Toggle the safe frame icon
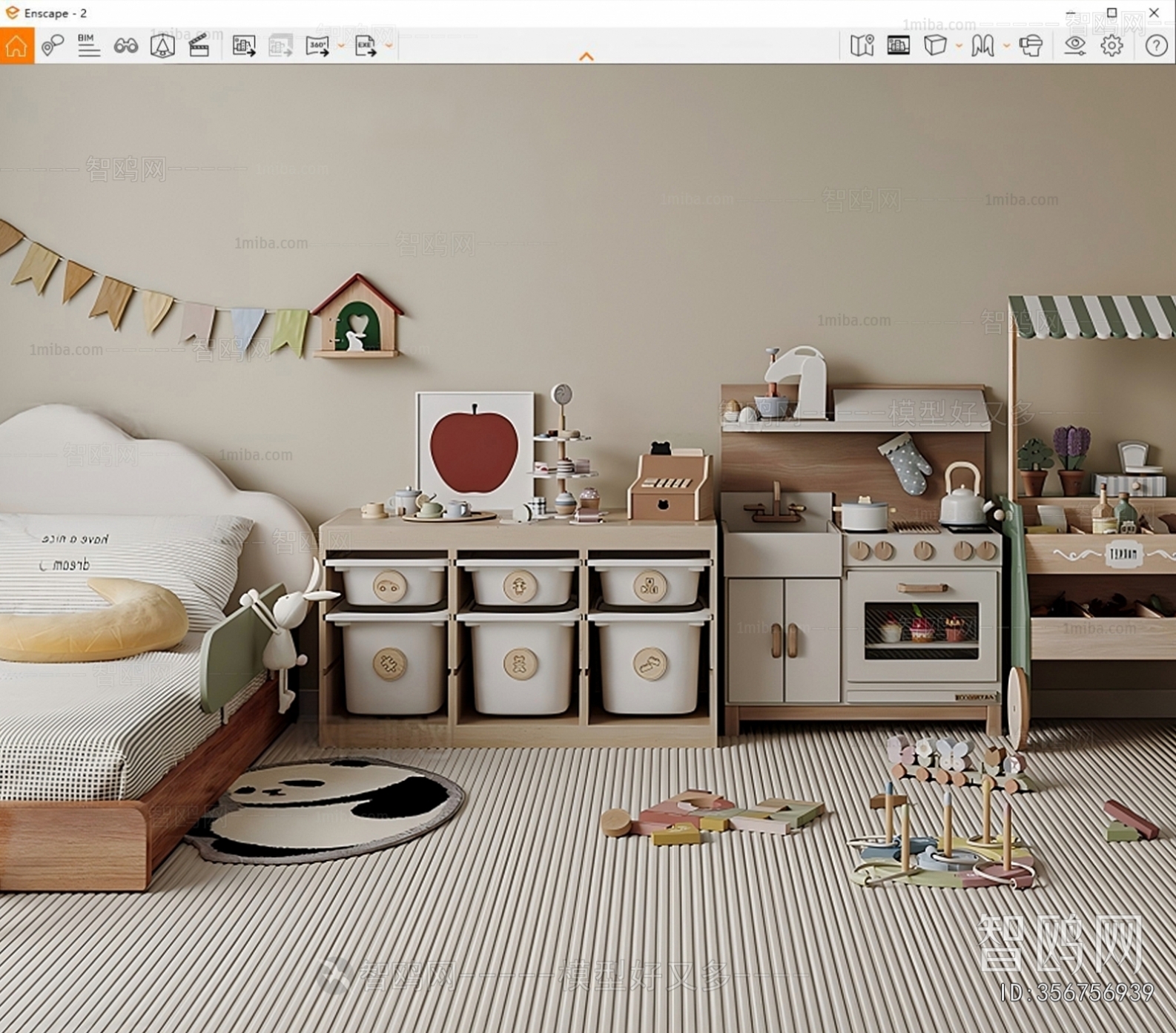This screenshot has height=1033, width=1176. click(x=162, y=46)
